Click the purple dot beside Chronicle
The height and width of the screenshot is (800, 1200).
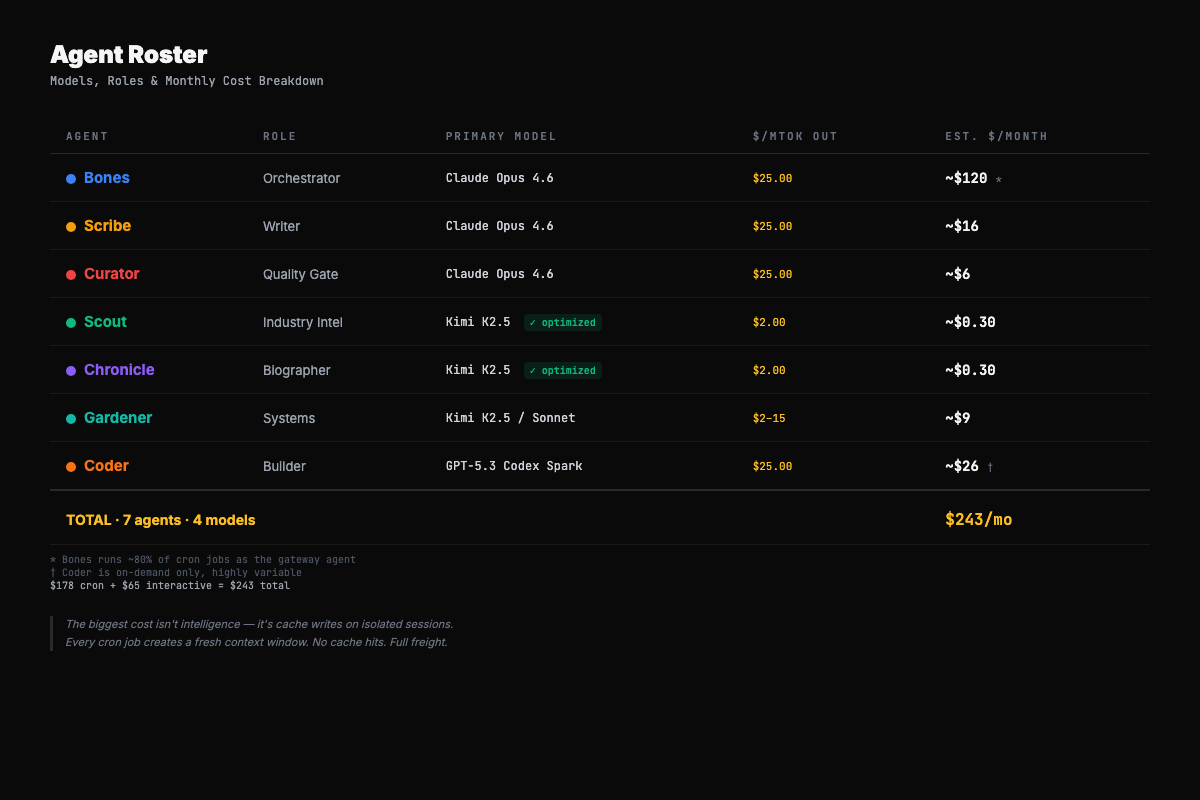[71, 371]
